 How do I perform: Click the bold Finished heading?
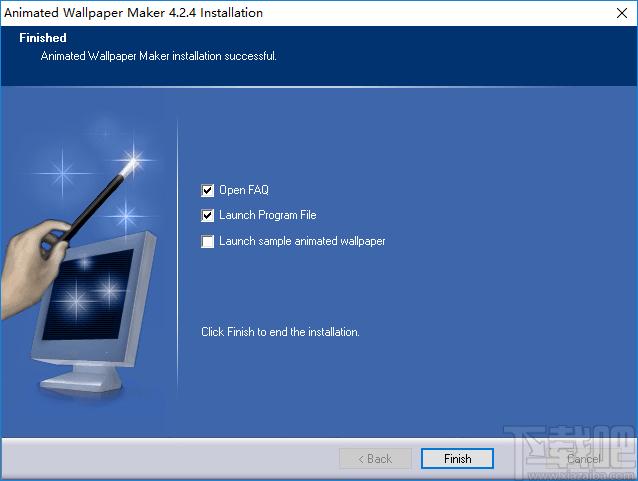43,38
